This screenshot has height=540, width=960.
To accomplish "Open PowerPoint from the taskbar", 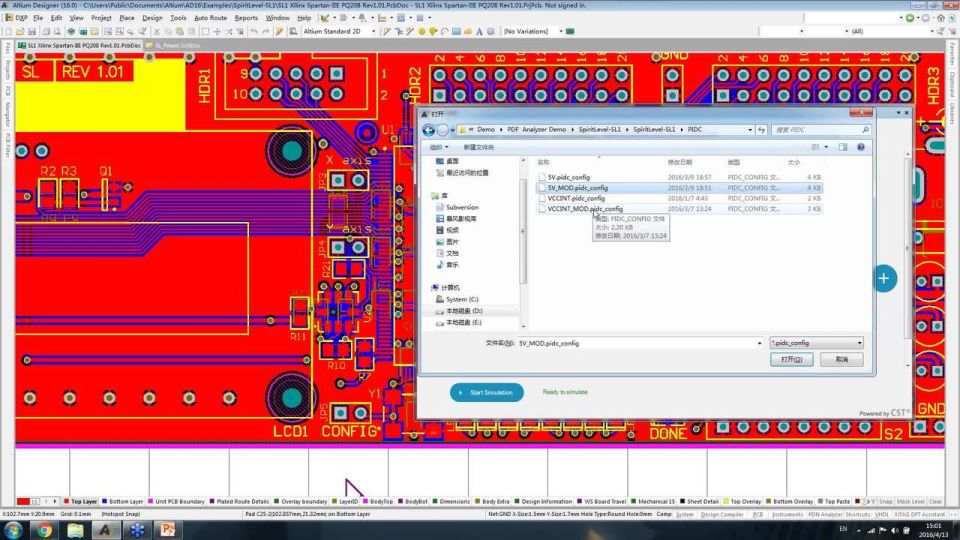I will click(x=167, y=530).
